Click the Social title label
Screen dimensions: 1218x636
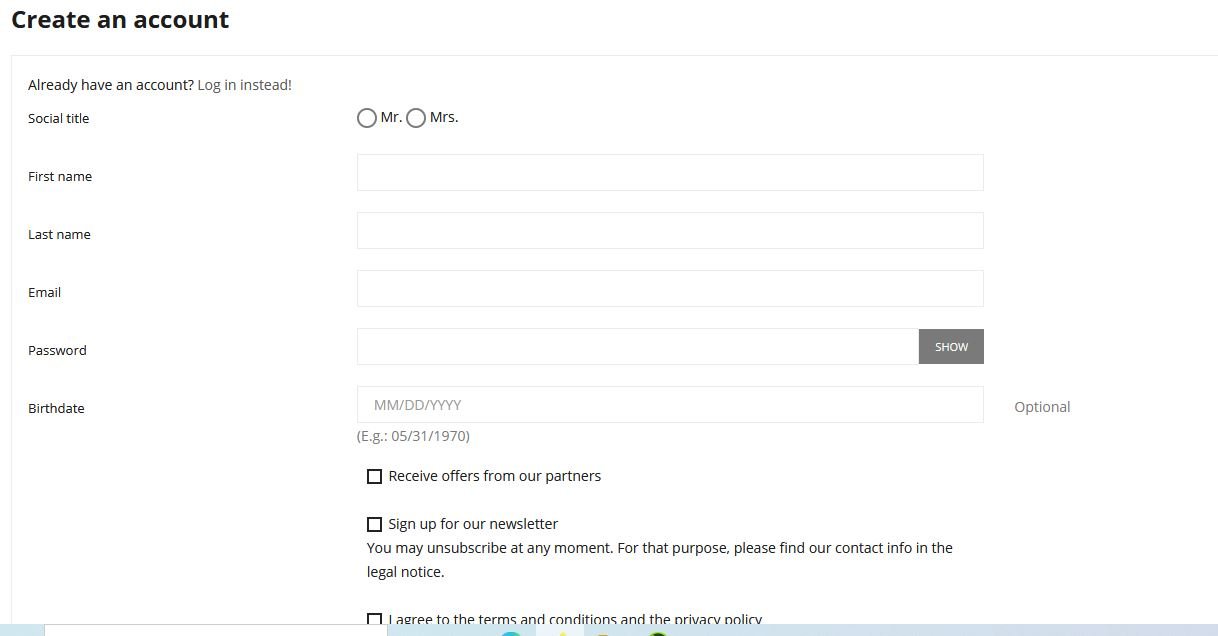[x=58, y=118]
